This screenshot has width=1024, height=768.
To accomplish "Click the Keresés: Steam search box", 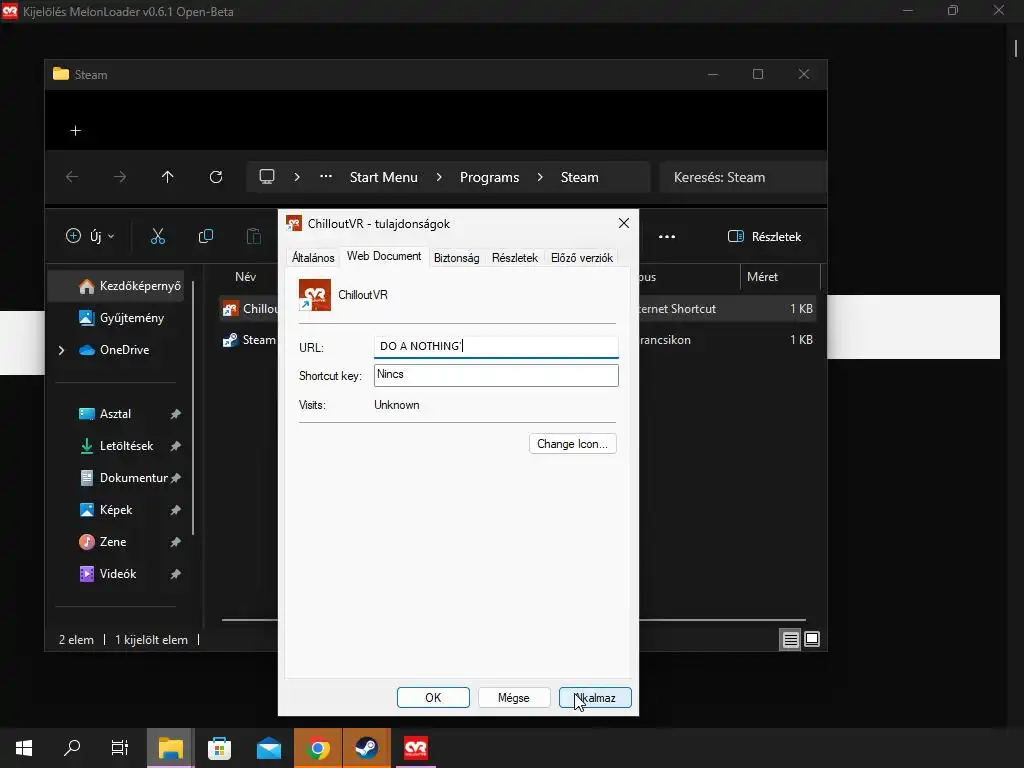I will pyautogui.click(x=743, y=177).
